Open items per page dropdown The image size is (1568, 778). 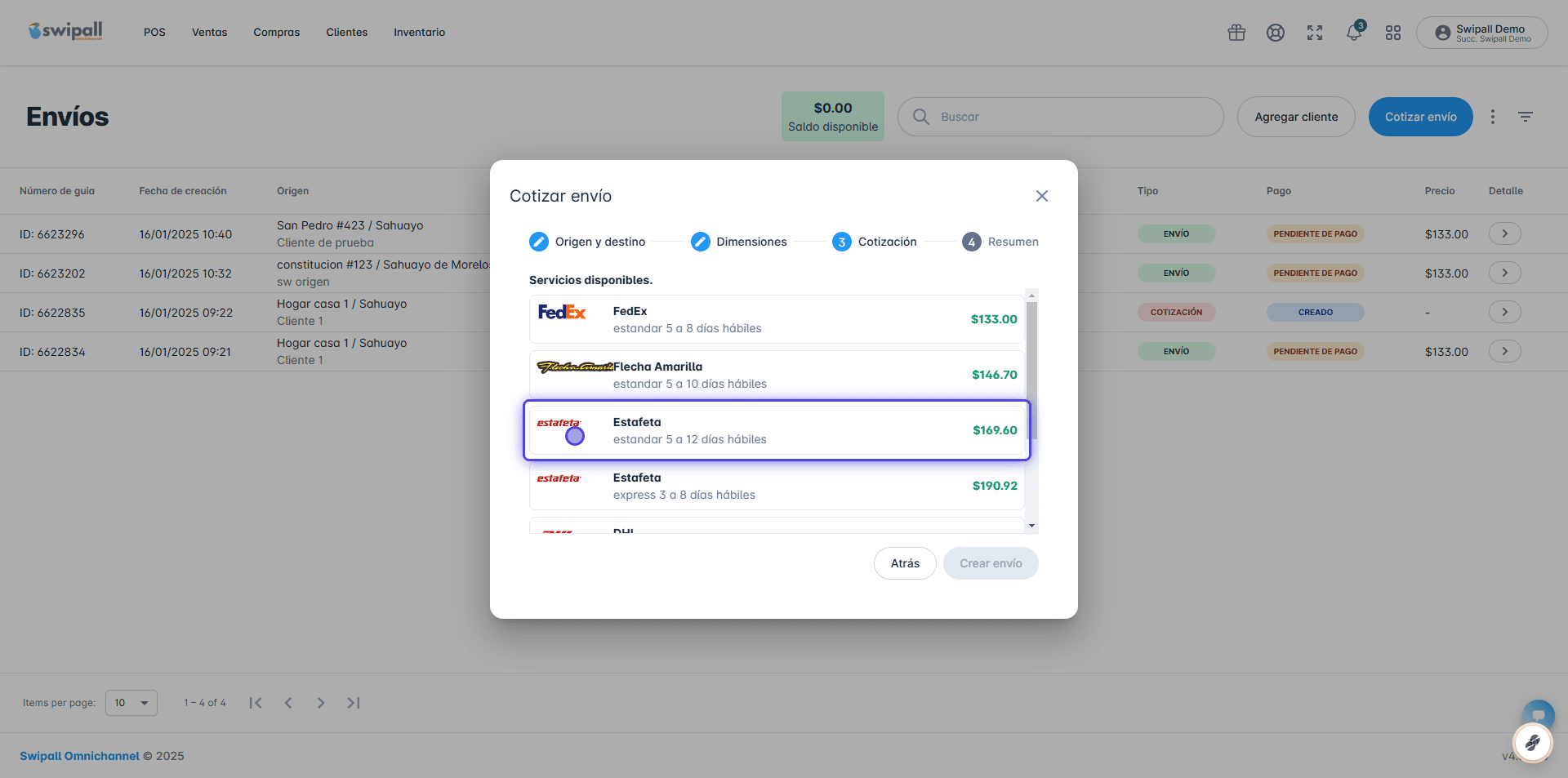click(131, 703)
